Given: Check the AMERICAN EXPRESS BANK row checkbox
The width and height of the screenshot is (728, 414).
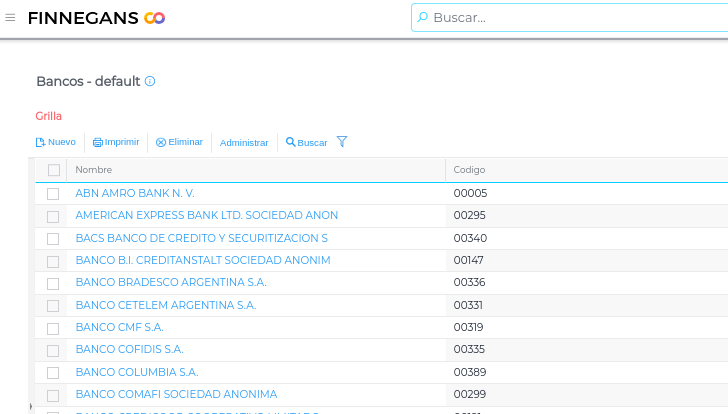Looking at the screenshot, I should [53, 217].
